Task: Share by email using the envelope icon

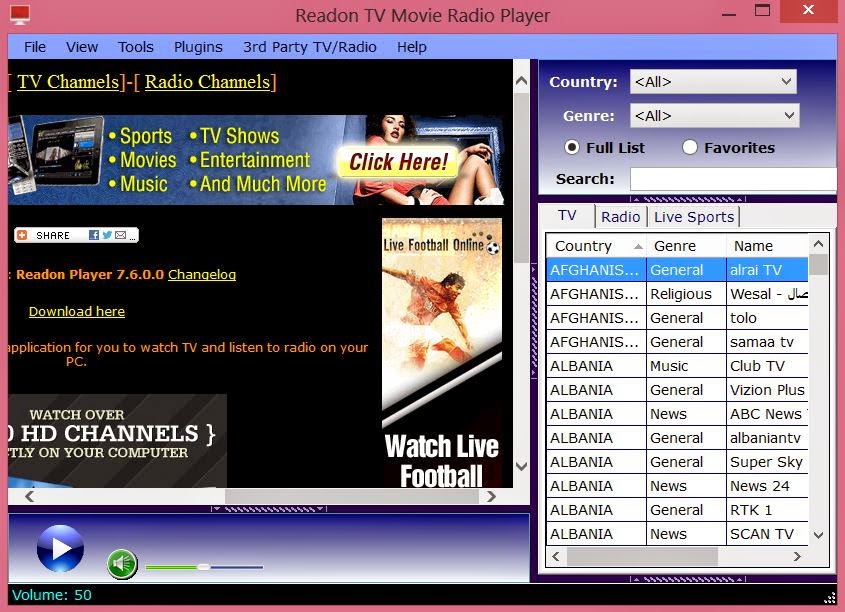Action: 120,234
